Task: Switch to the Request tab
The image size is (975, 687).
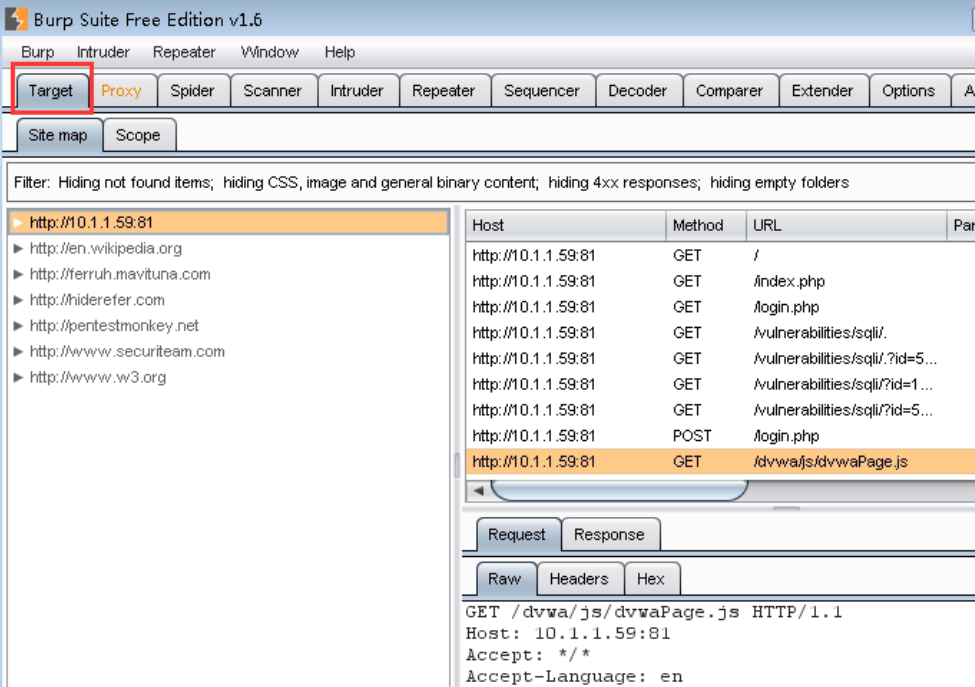Action: (517, 535)
